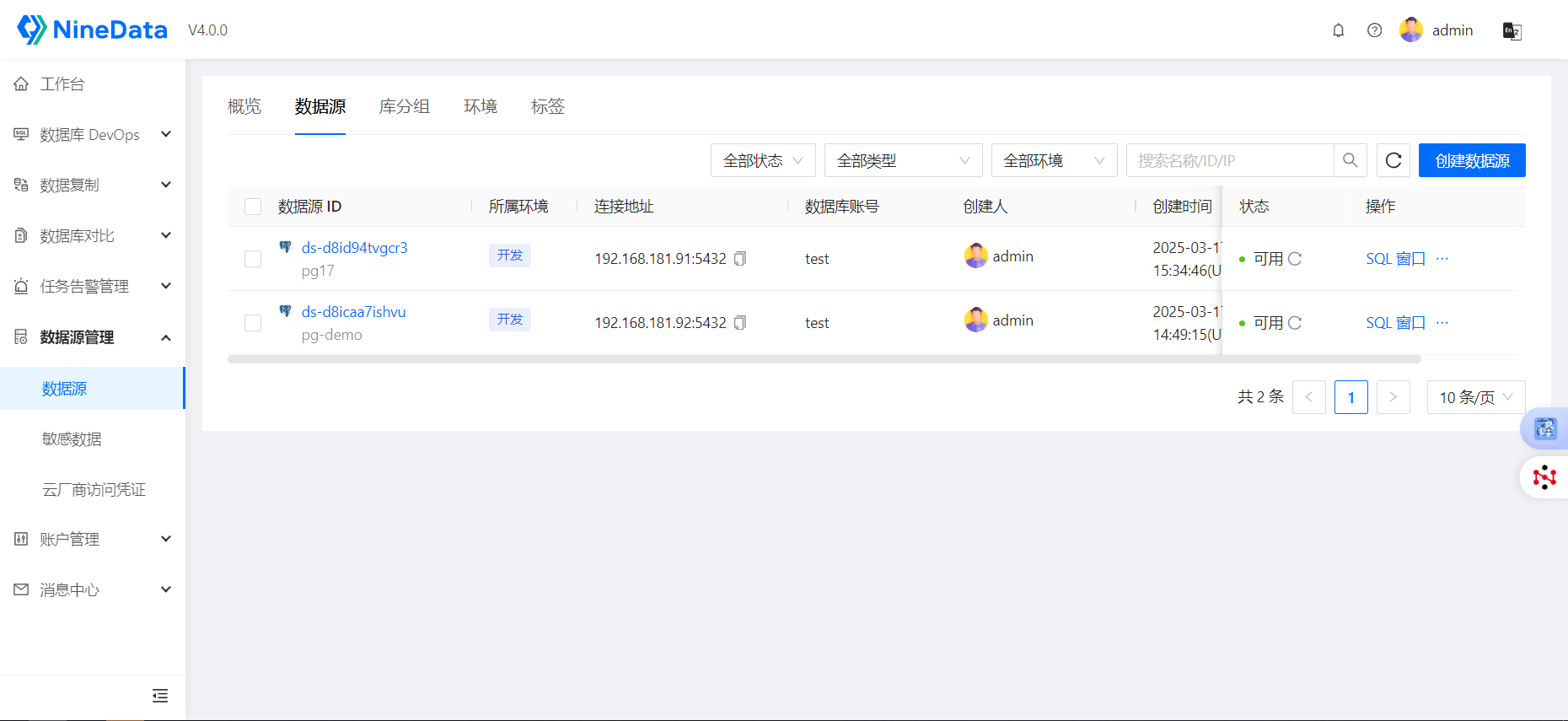Check the ds-d8icaa7ishvu row checkbox
Screen dimensions: 1568x721
pyautogui.click(x=253, y=323)
